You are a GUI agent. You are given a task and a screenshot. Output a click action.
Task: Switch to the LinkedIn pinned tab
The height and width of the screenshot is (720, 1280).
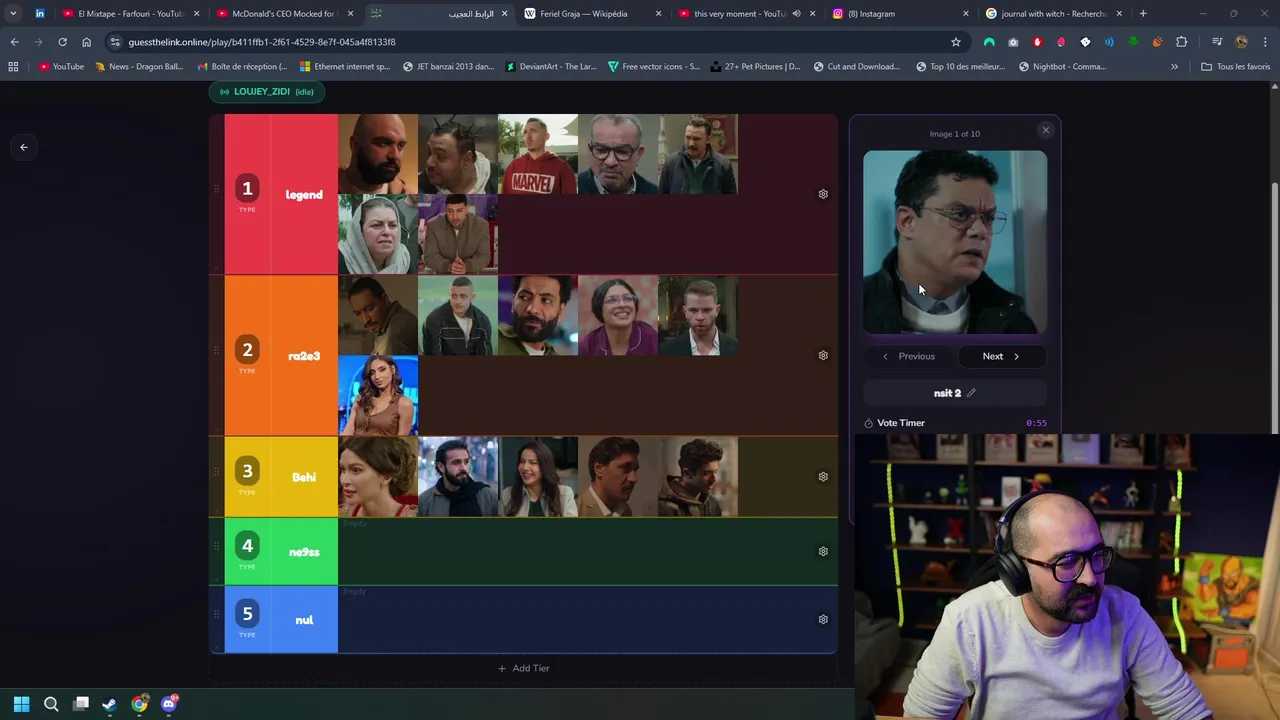[39, 14]
